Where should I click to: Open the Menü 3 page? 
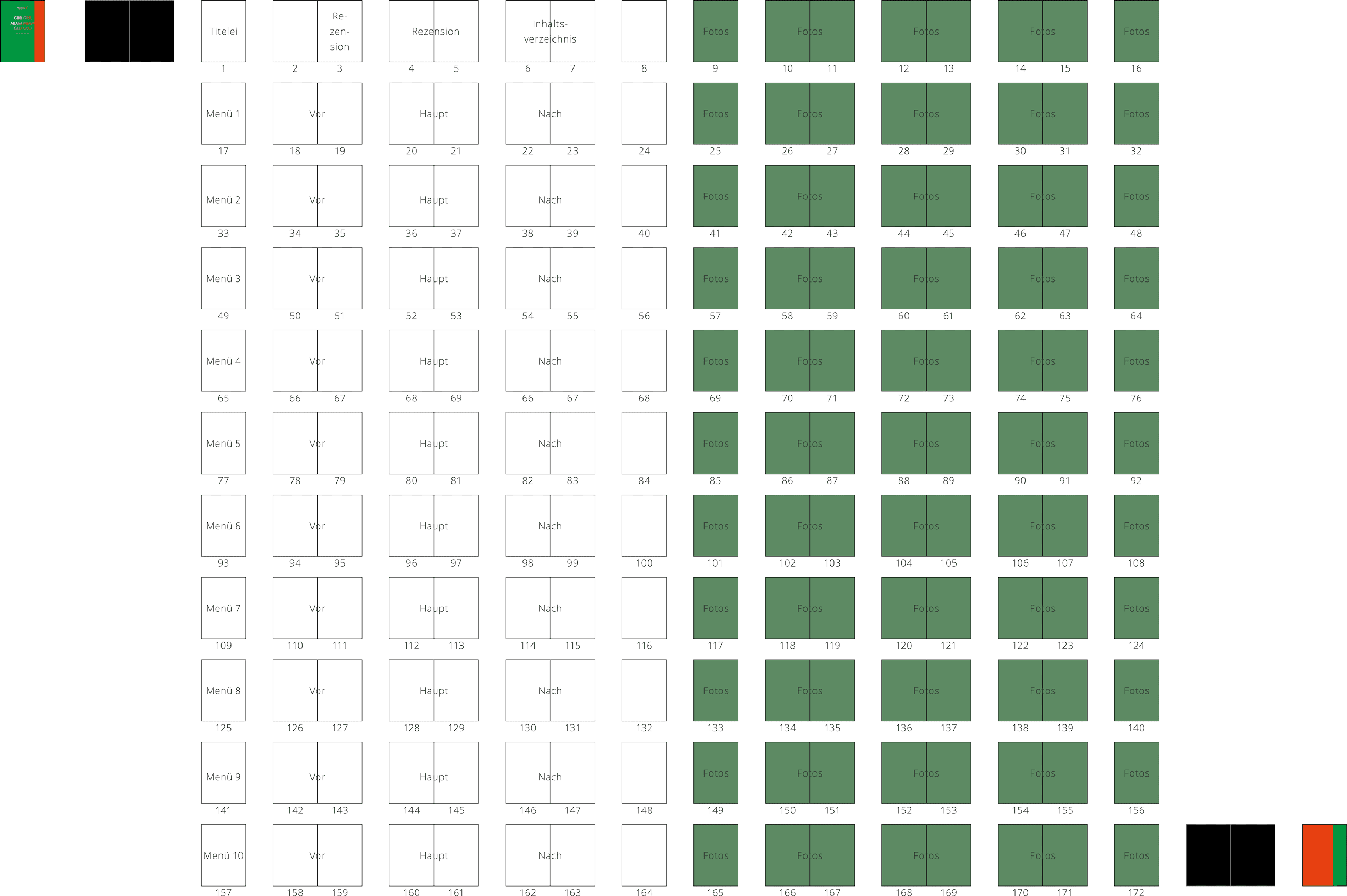[224, 278]
